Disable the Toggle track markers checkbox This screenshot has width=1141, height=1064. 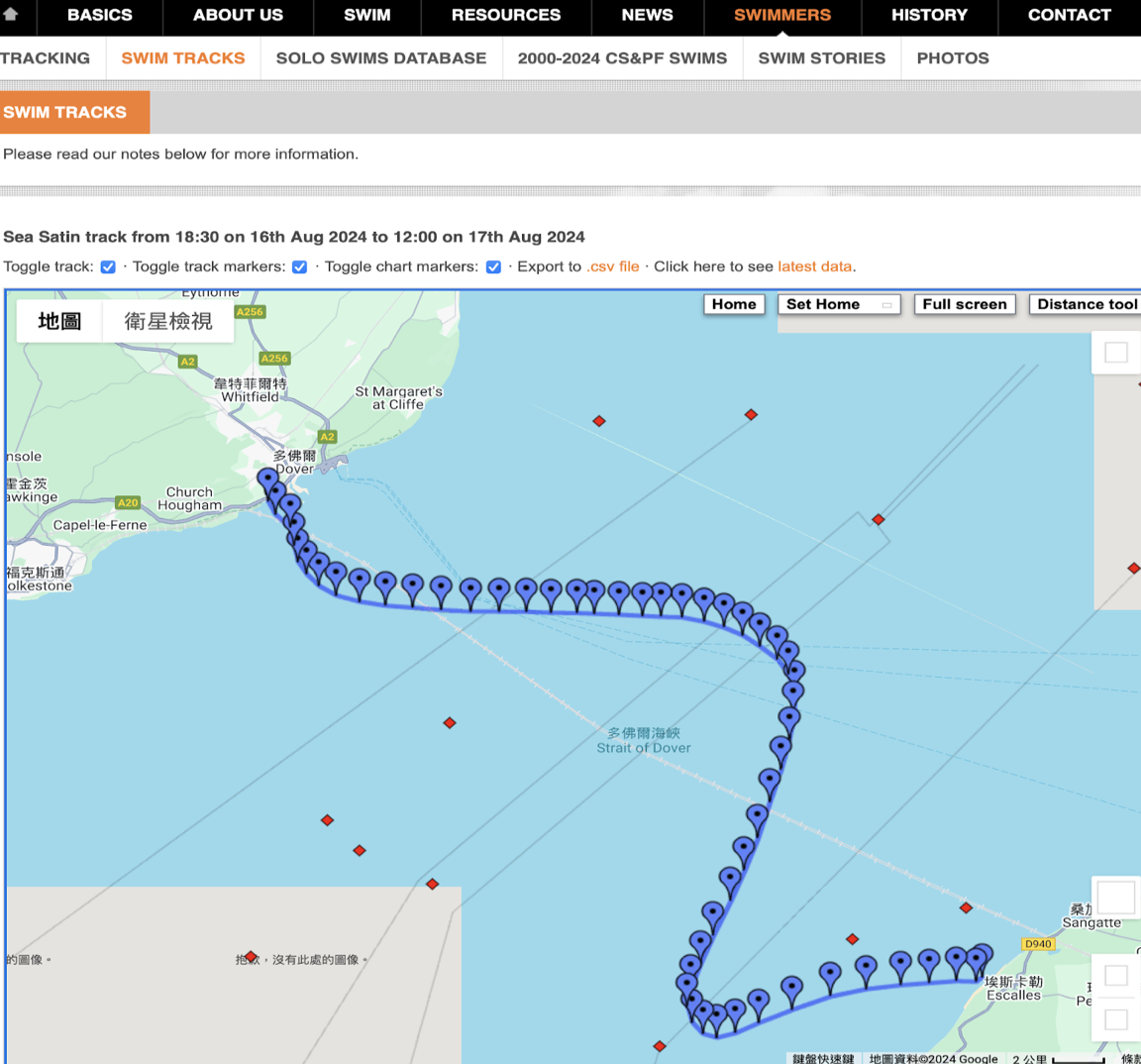tap(300, 266)
